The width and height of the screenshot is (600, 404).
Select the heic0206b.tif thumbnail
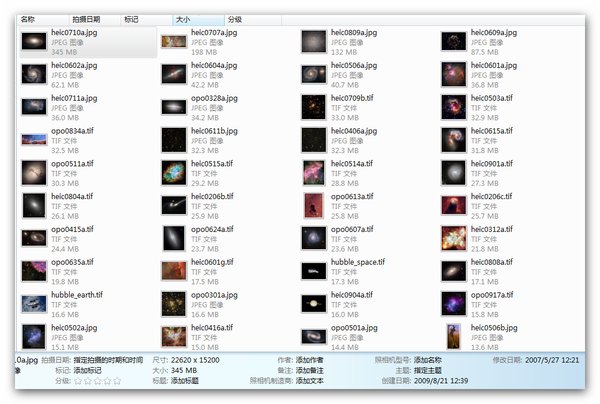pyautogui.click(x=174, y=205)
